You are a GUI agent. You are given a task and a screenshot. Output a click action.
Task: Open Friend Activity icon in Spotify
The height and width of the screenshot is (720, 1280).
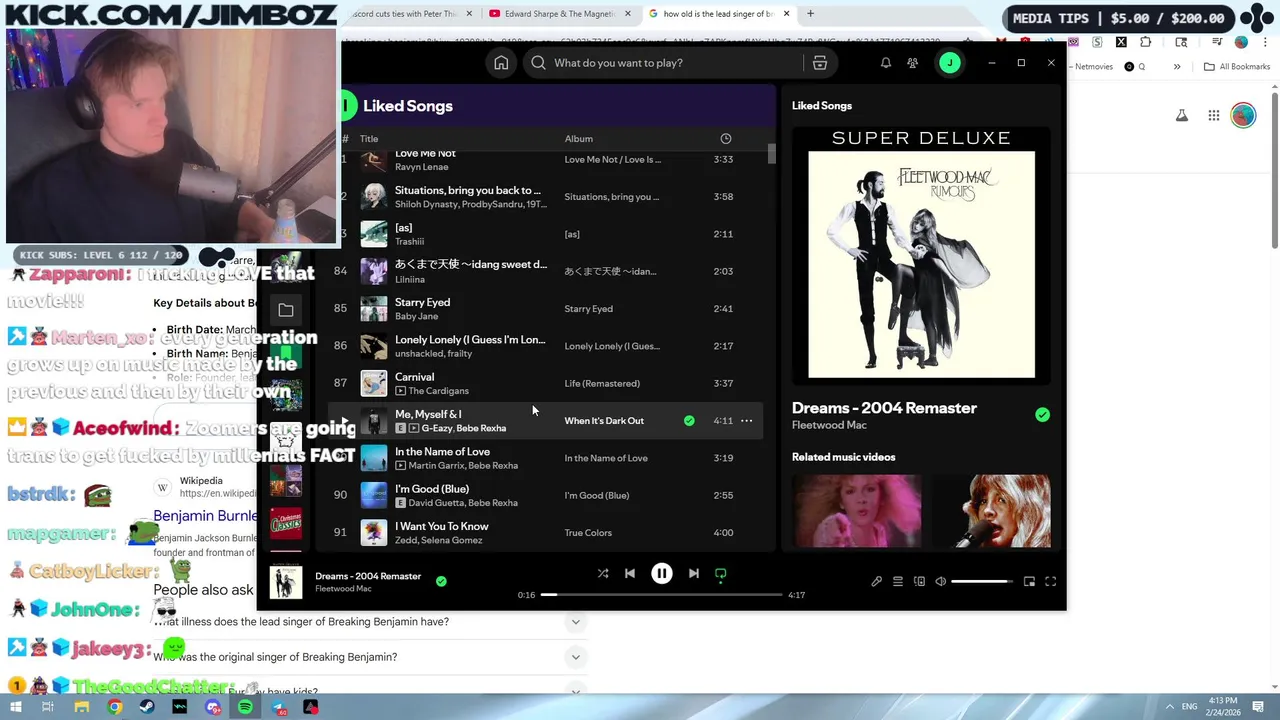913,63
